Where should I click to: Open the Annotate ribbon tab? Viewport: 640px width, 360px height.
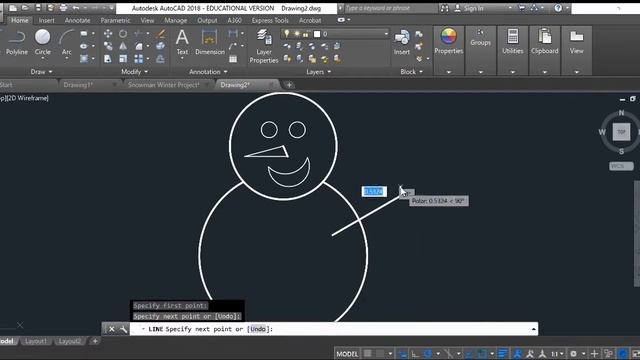[x=78, y=20]
